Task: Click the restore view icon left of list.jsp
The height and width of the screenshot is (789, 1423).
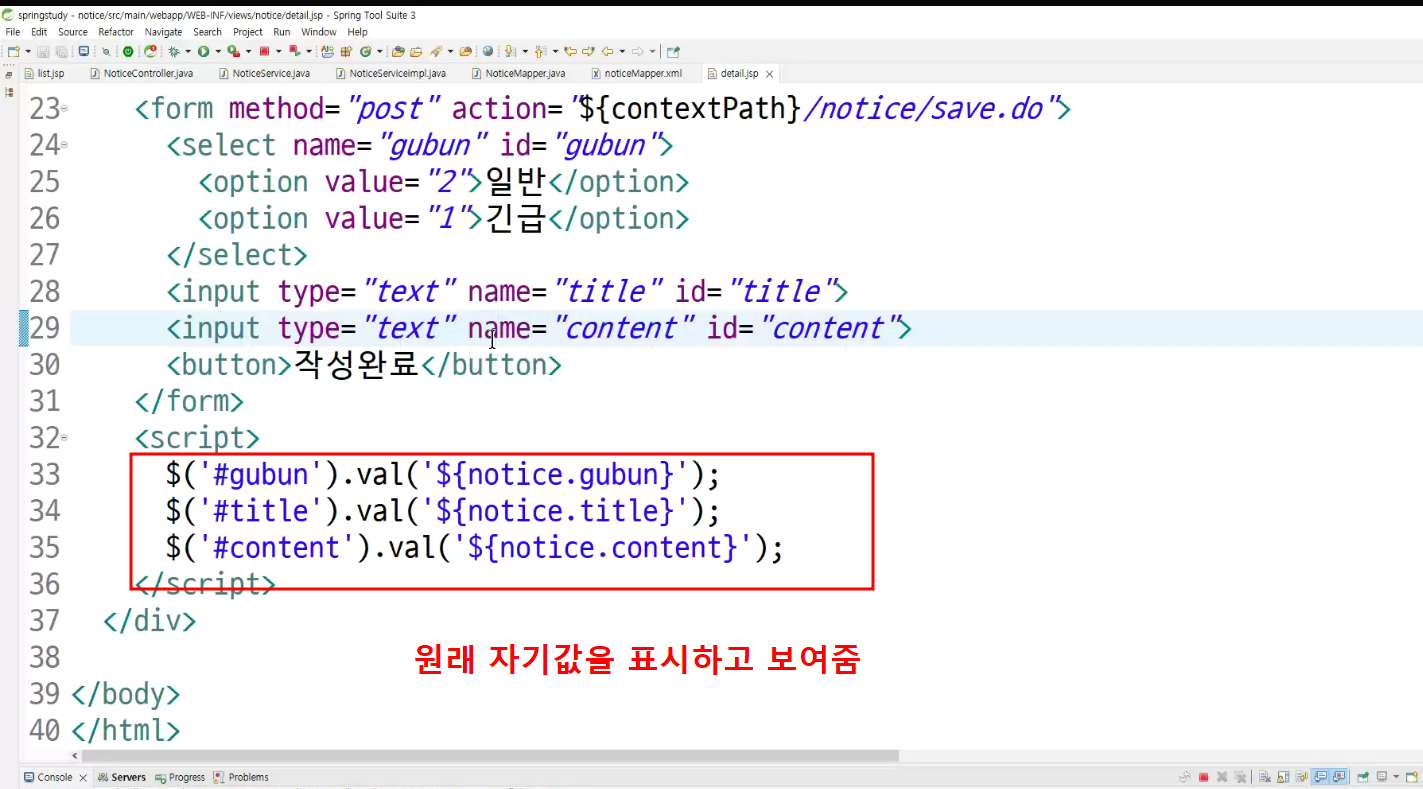Action: tap(8, 73)
